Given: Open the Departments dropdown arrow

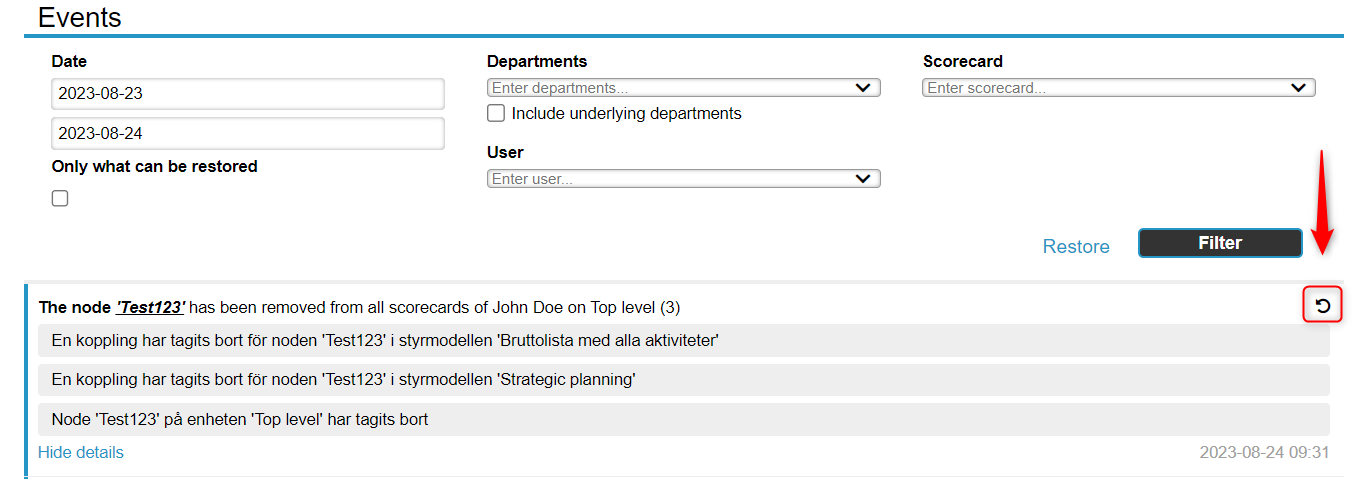Looking at the screenshot, I should click(864, 88).
